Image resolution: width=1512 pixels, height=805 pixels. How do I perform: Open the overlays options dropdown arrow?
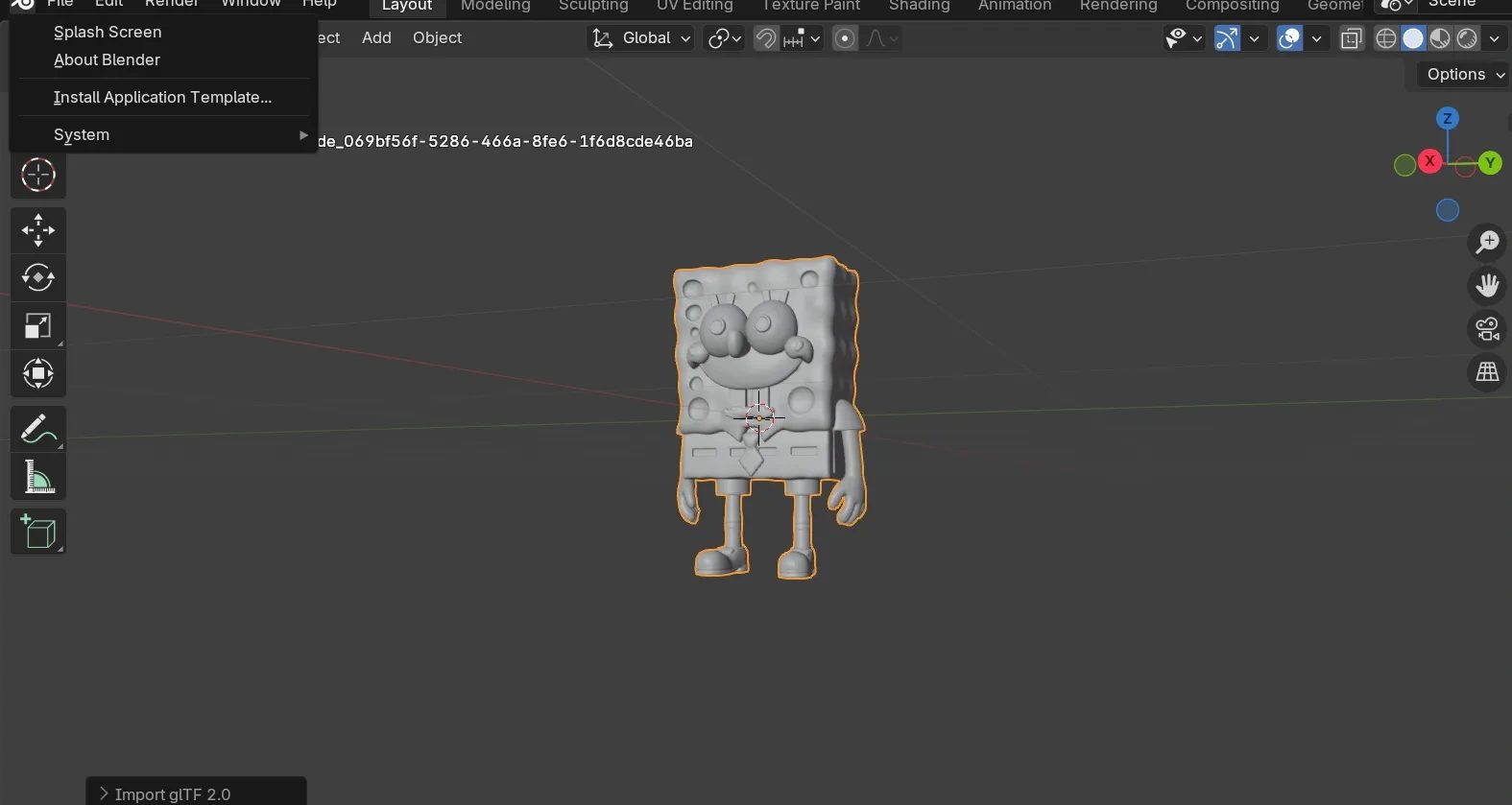(1316, 38)
